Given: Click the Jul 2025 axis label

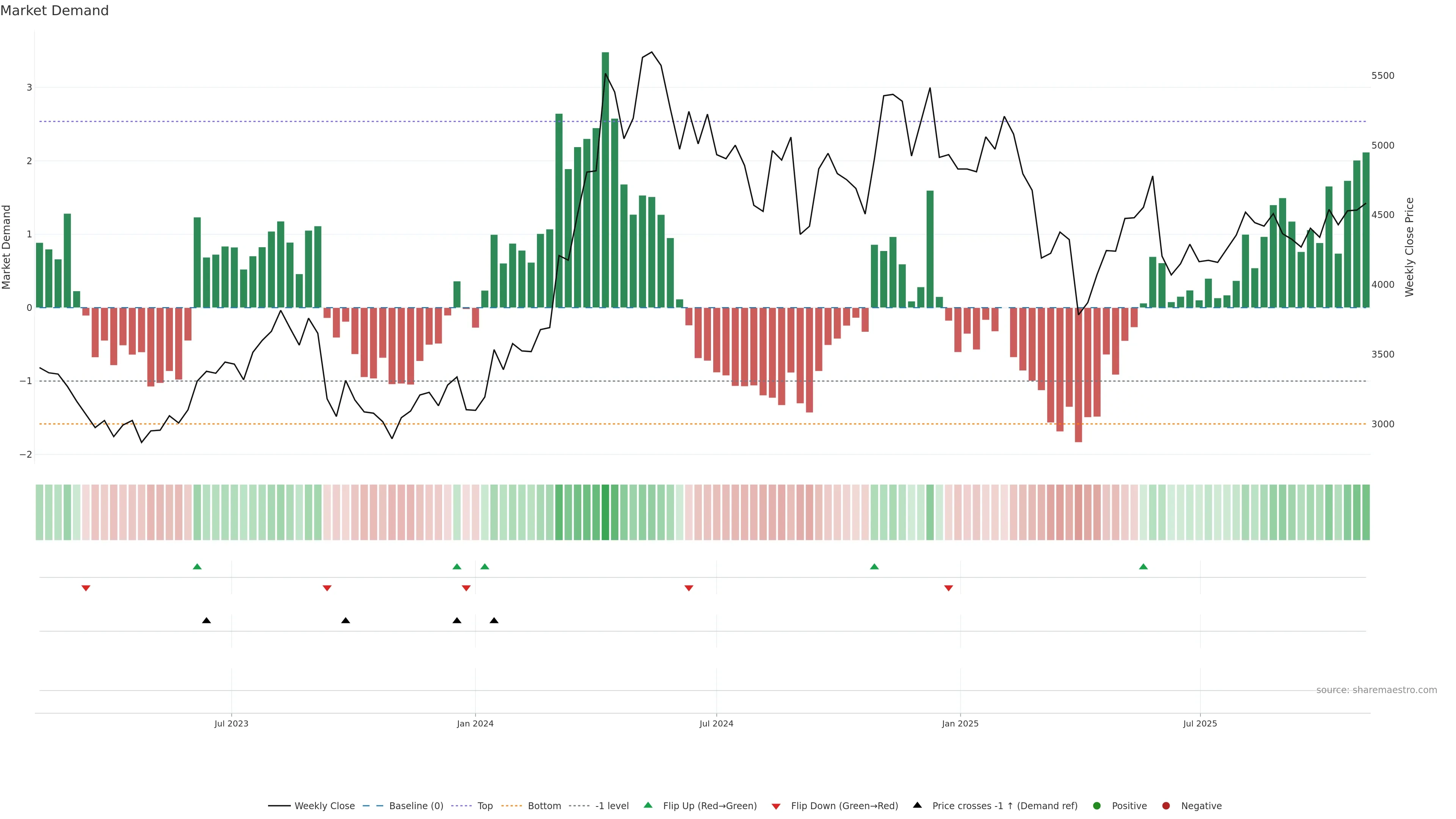Looking at the screenshot, I should tap(1200, 723).
